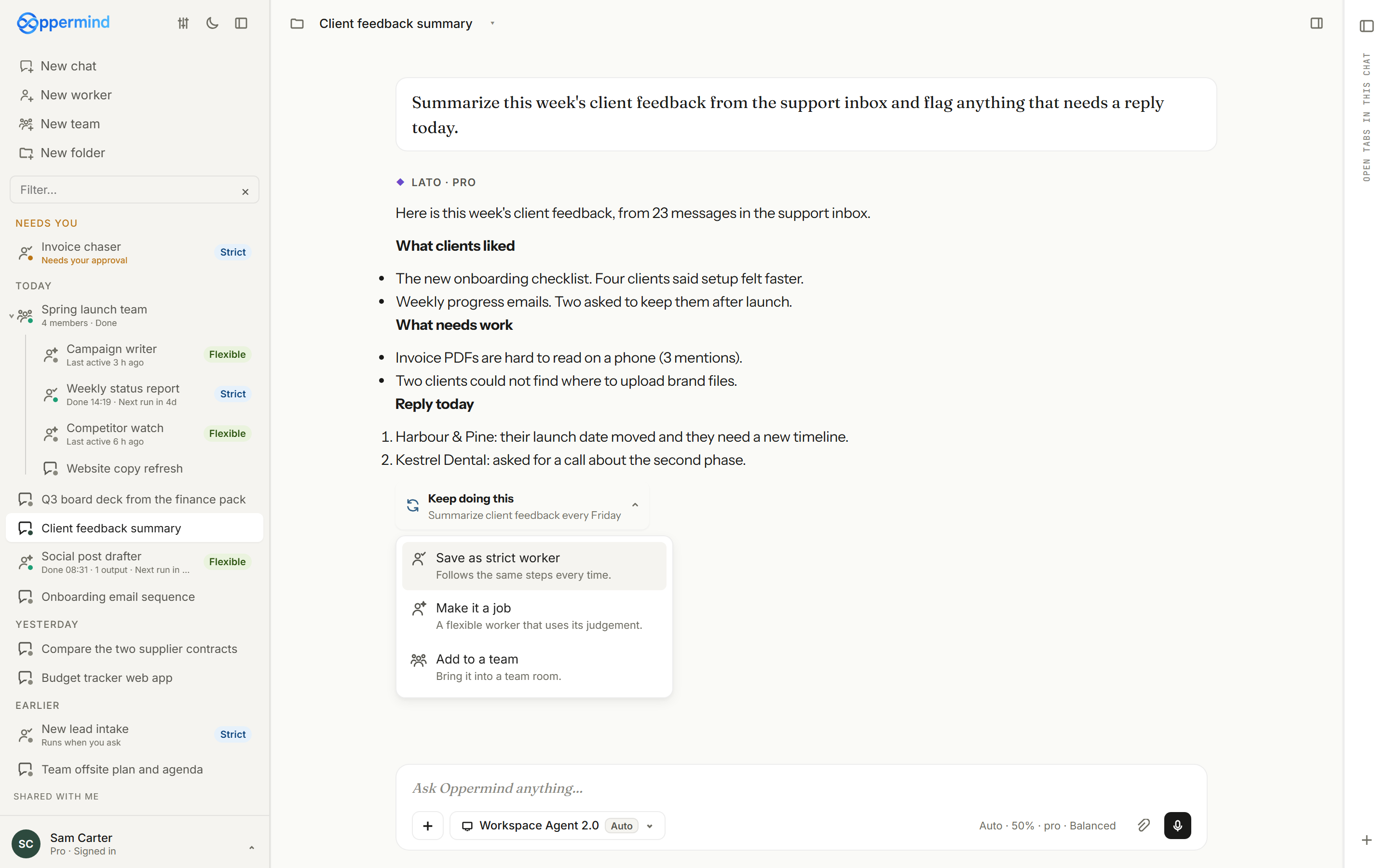Open Team offsite plan and agenda chat
Image resolution: width=1389 pixels, height=868 pixels.
134,769
